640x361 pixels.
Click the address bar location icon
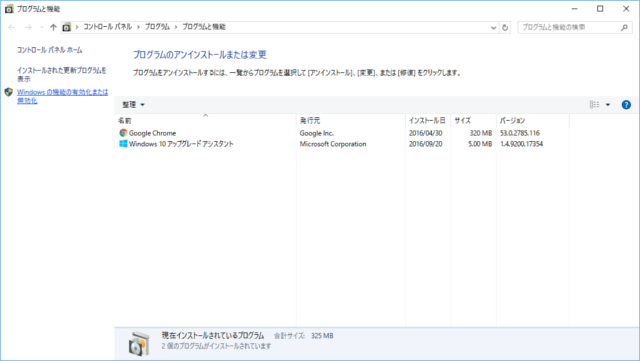pos(67,27)
